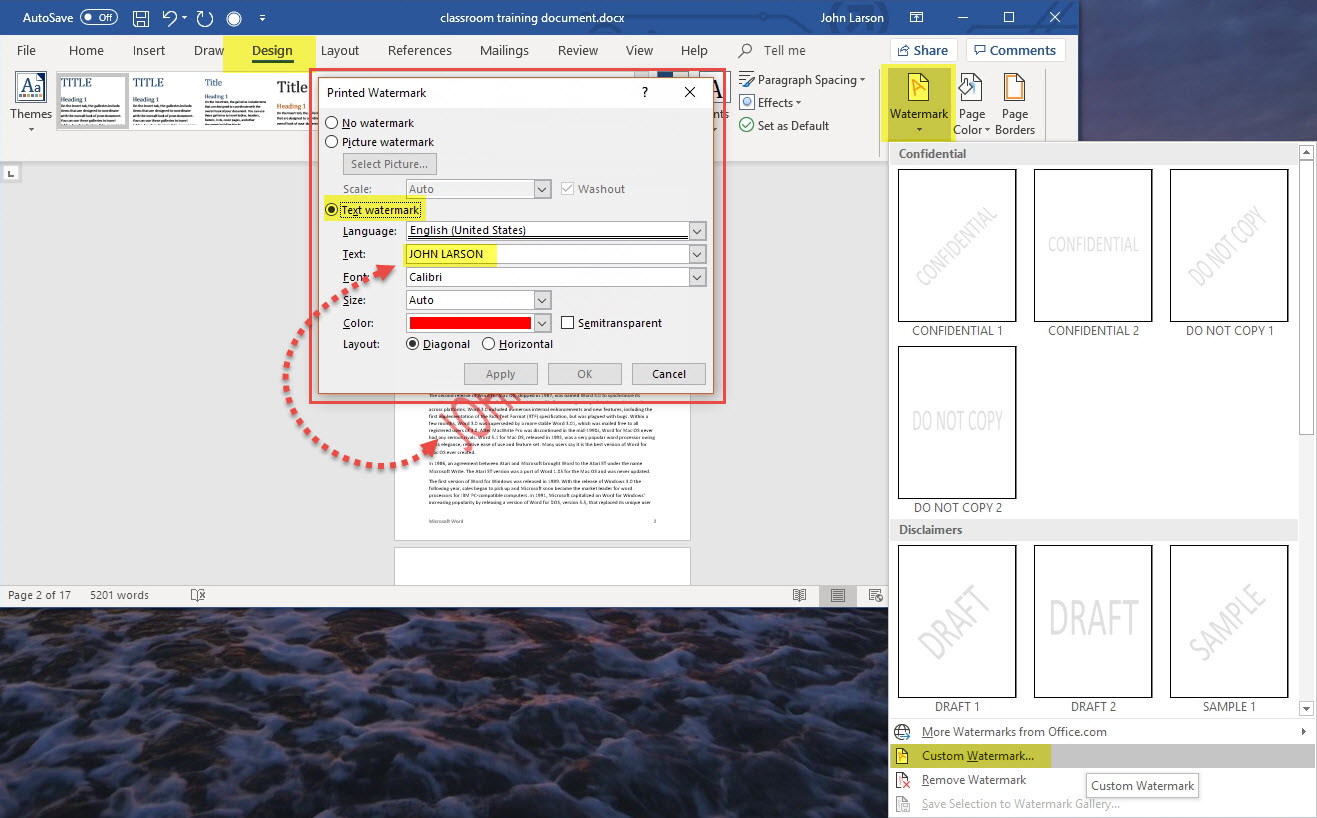Click the Watermark icon in the ribbon
The image size is (1317, 818).
tap(918, 90)
